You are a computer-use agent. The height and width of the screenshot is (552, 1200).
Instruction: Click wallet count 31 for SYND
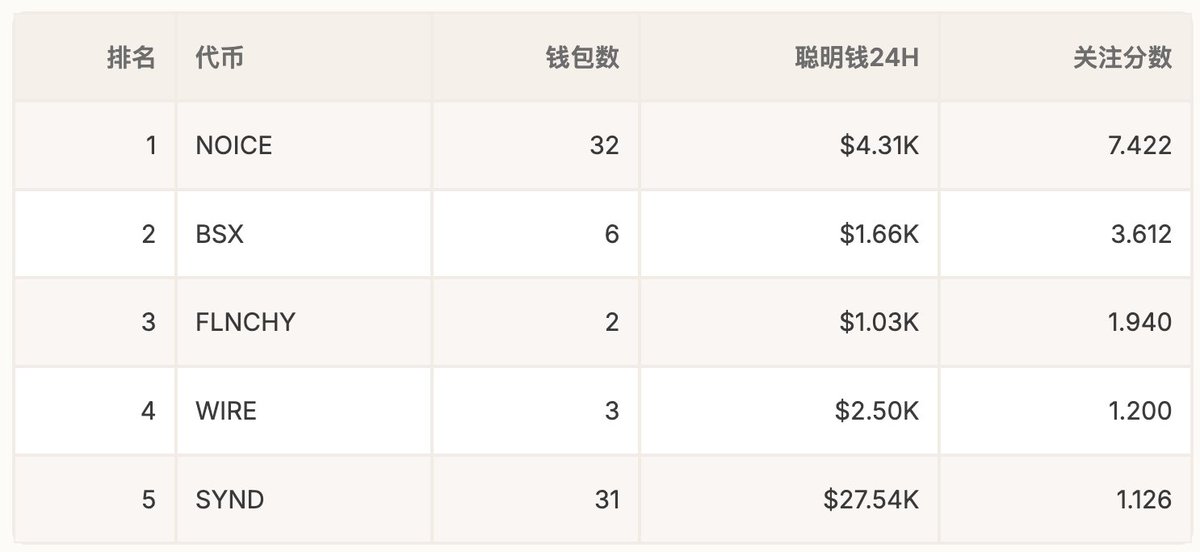[x=604, y=498]
